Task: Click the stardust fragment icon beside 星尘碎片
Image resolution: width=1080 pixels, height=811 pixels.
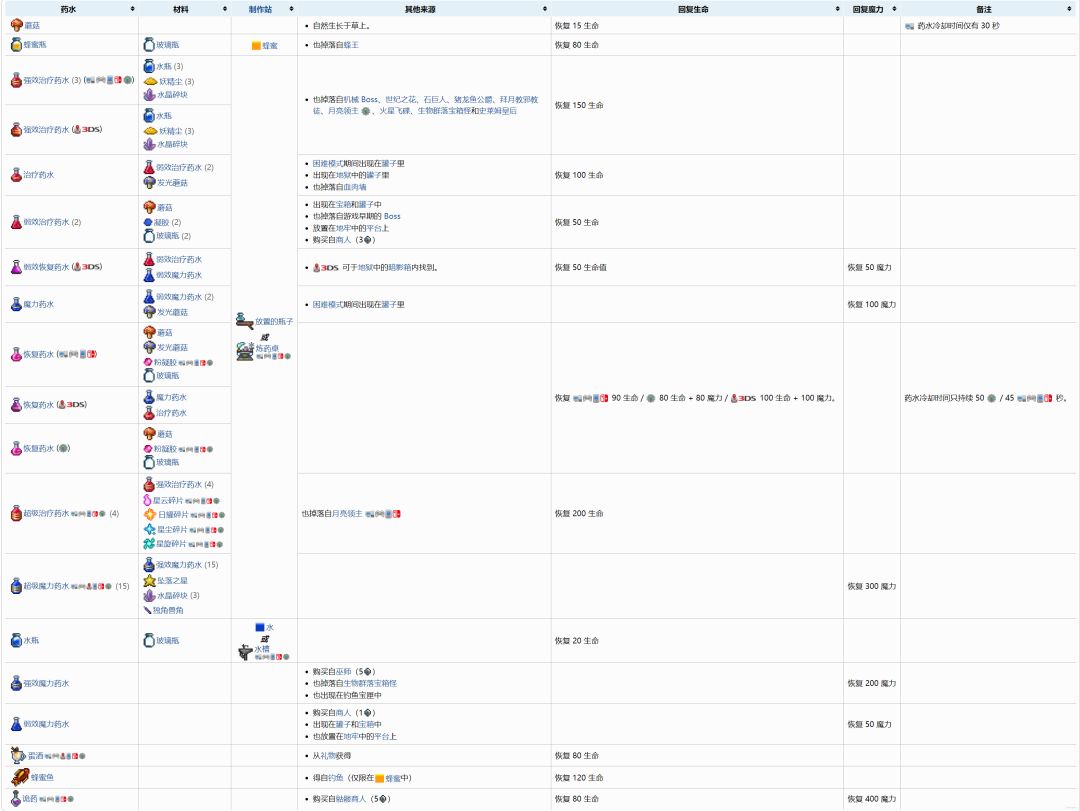Action: [149, 529]
